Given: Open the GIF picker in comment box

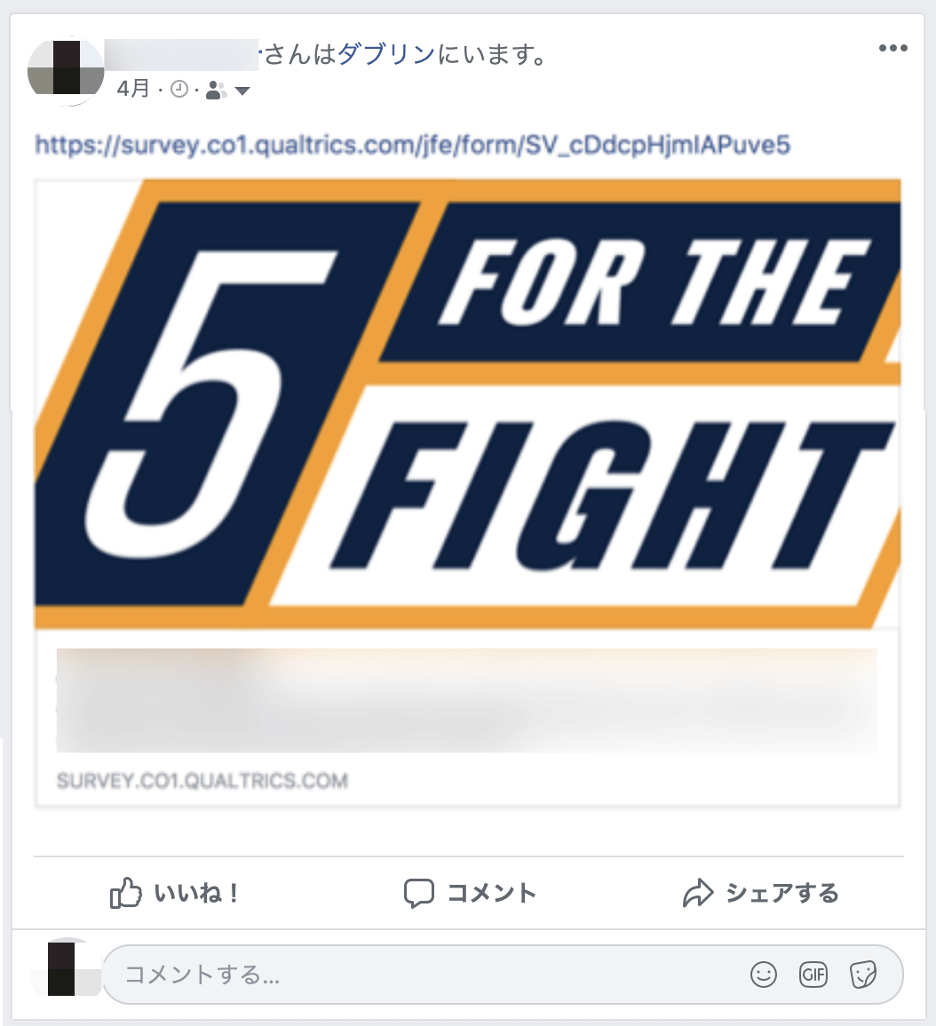Looking at the screenshot, I should [x=813, y=974].
